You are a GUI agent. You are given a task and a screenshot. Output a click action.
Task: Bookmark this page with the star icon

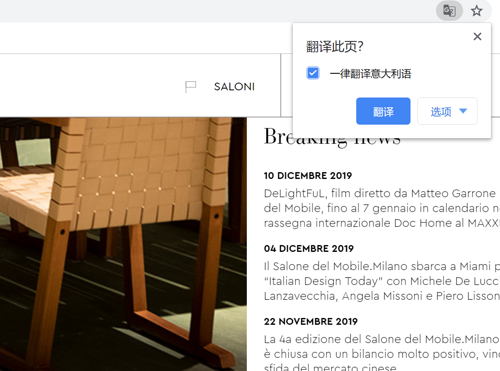477,11
